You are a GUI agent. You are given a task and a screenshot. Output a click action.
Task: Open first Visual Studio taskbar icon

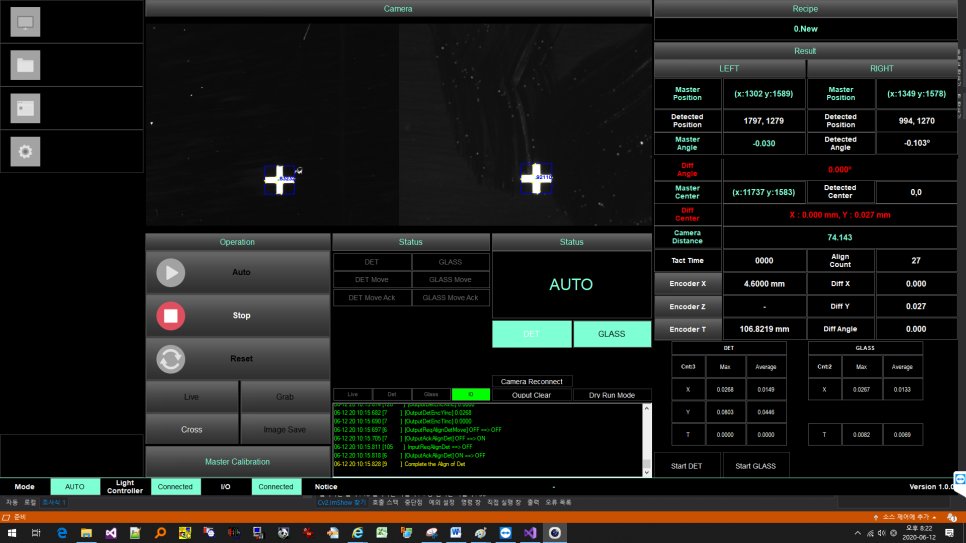tap(111, 533)
